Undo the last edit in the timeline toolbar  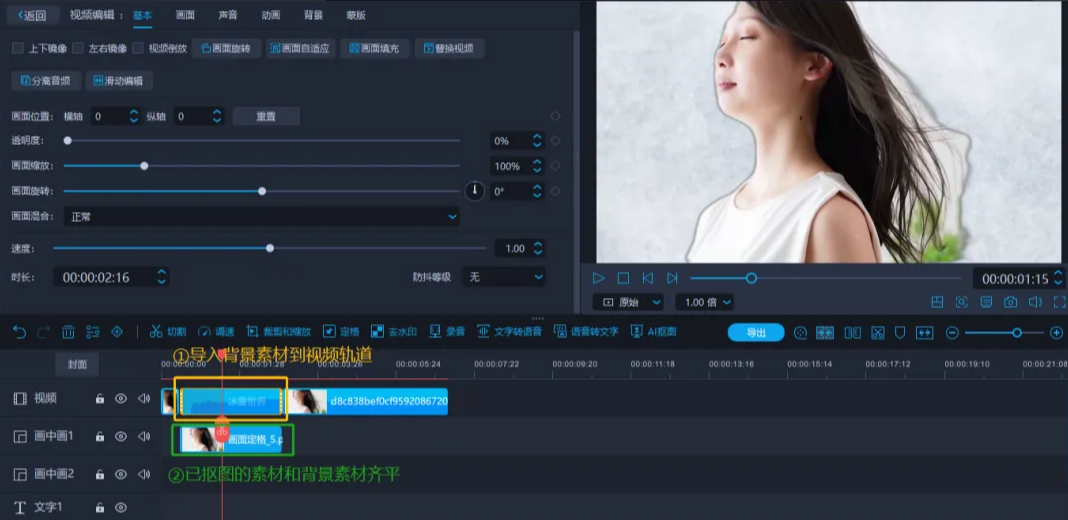(19, 333)
